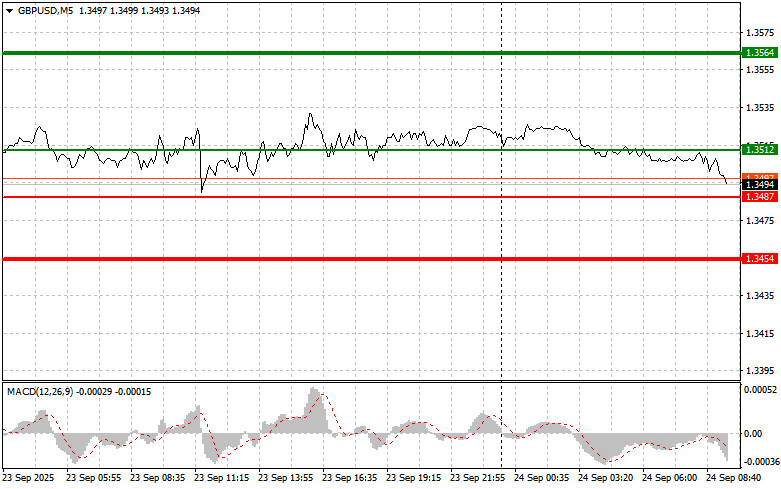Click the 1.3535 price axis value
The width and height of the screenshot is (781, 489).
click(x=761, y=108)
